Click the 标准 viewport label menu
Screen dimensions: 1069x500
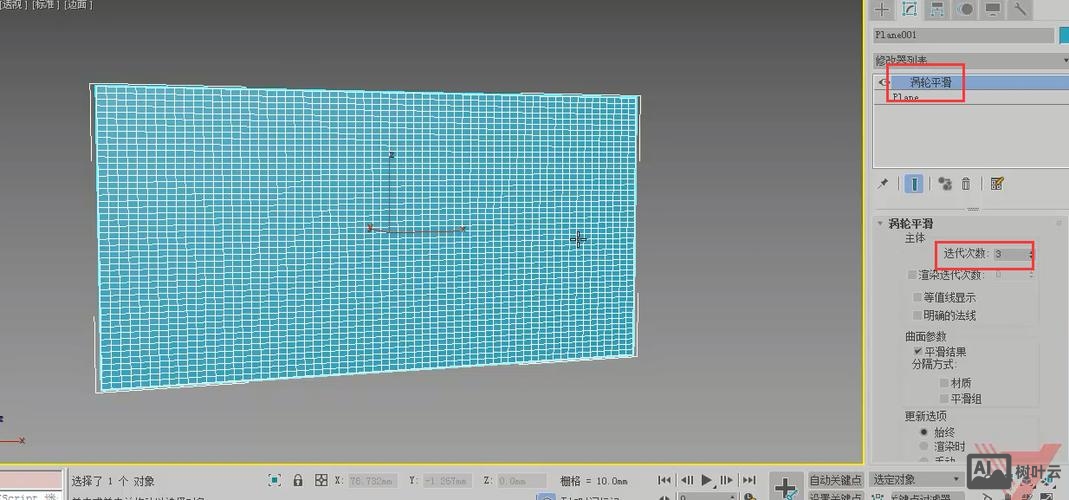pyautogui.click(x=46, y=4)
